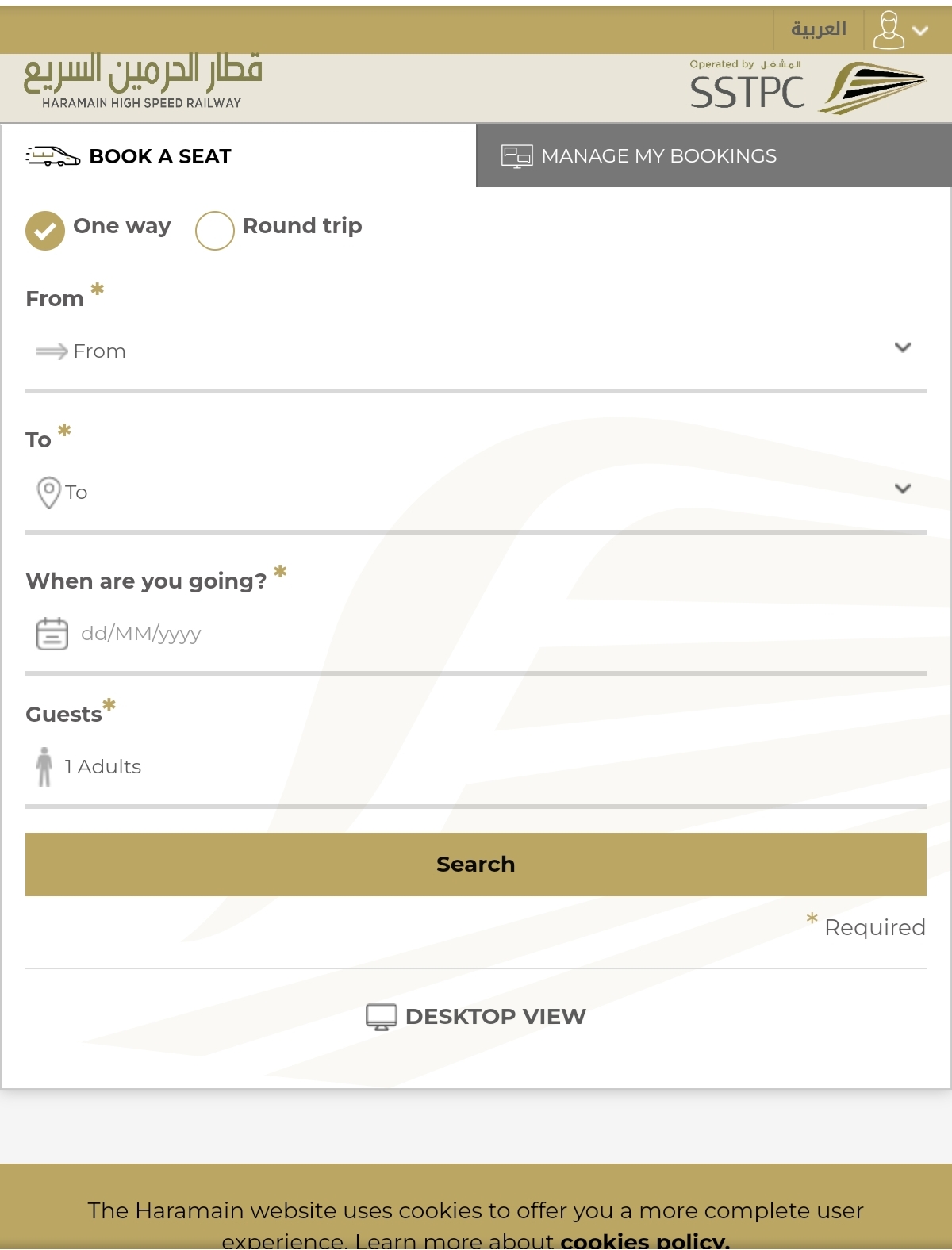This screenshot has width=952, height=1250.
Task: Switch language to Arabic (العربية)
Action: (x=819, y=29)
